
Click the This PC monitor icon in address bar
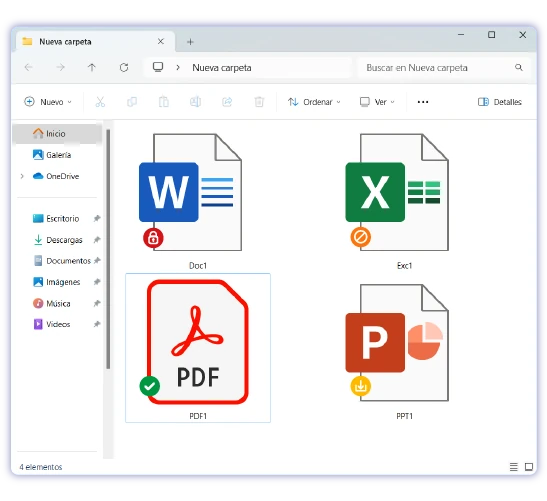pyautogui.click(x=158, y=67)
